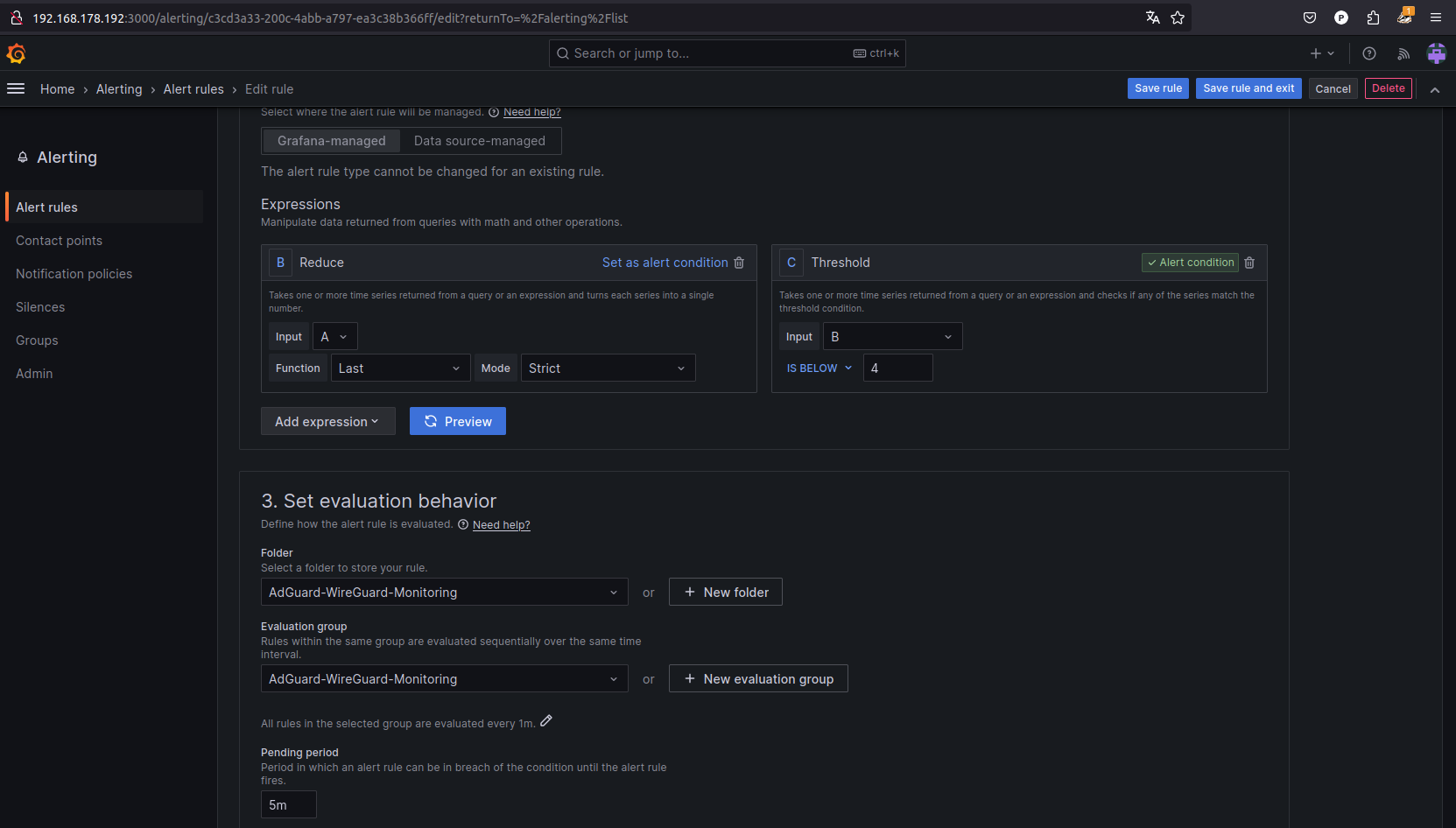1456x828 pixels.
Task: Click the Pending period input field
Action: (288, 804)
